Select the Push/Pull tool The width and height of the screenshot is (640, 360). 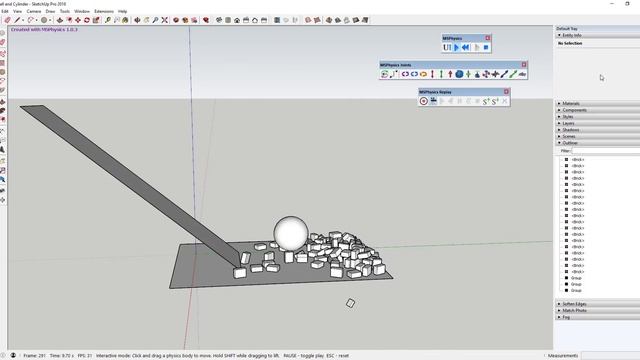pos(60,20)
